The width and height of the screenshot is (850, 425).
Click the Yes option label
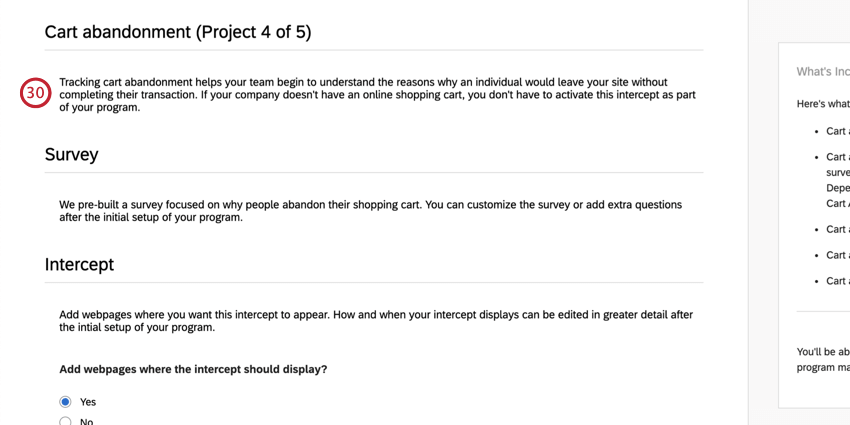pos(88,402)
